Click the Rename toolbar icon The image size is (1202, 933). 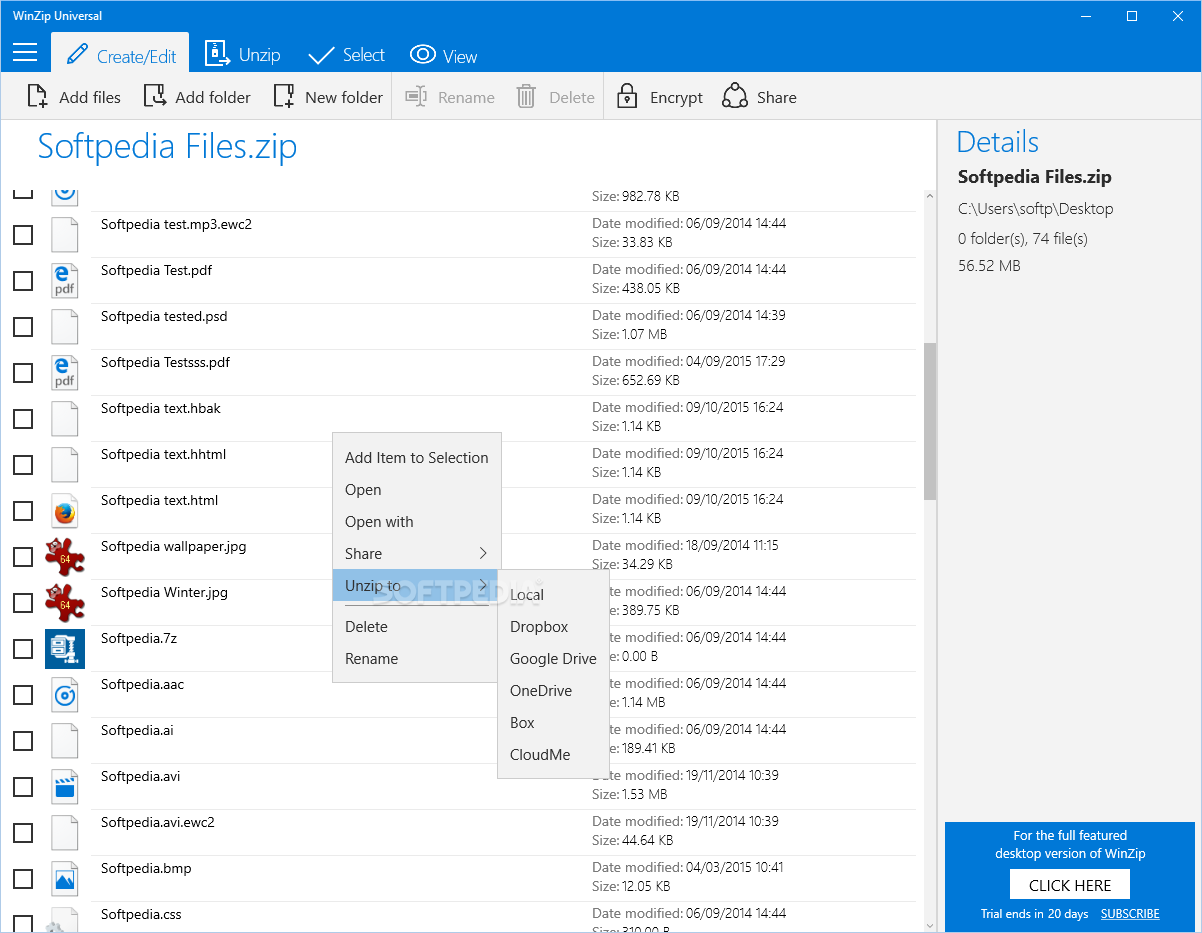(416, 96)
